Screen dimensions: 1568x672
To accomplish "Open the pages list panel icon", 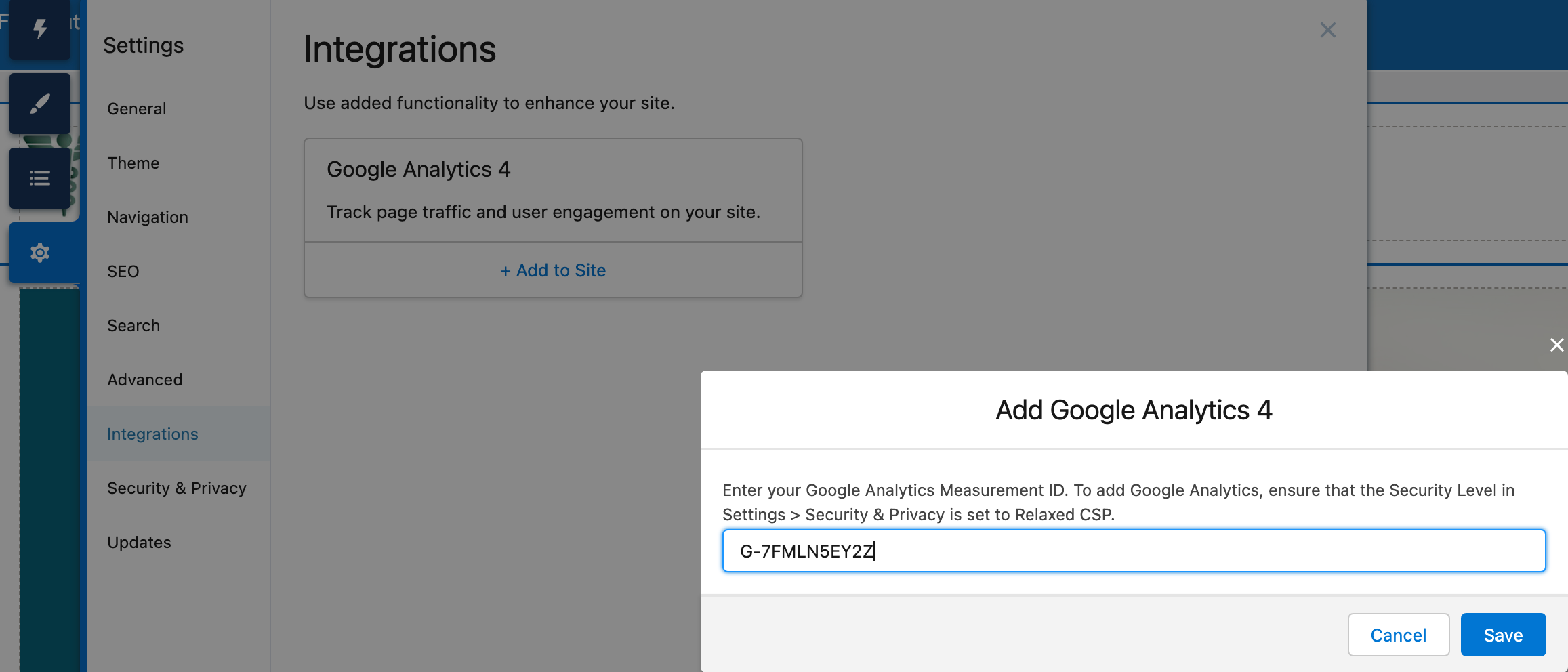I will coord(39,178).
